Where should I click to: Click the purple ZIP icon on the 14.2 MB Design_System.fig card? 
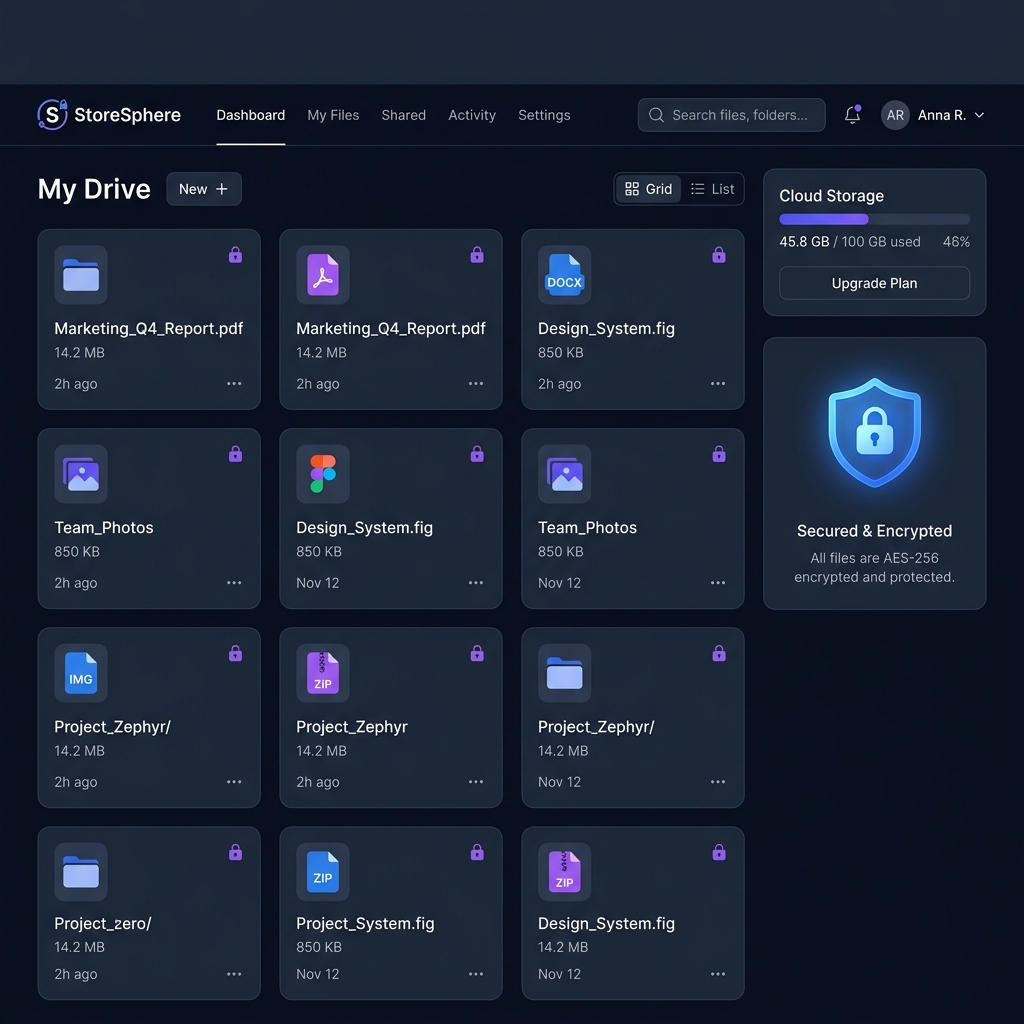point(564,872)
